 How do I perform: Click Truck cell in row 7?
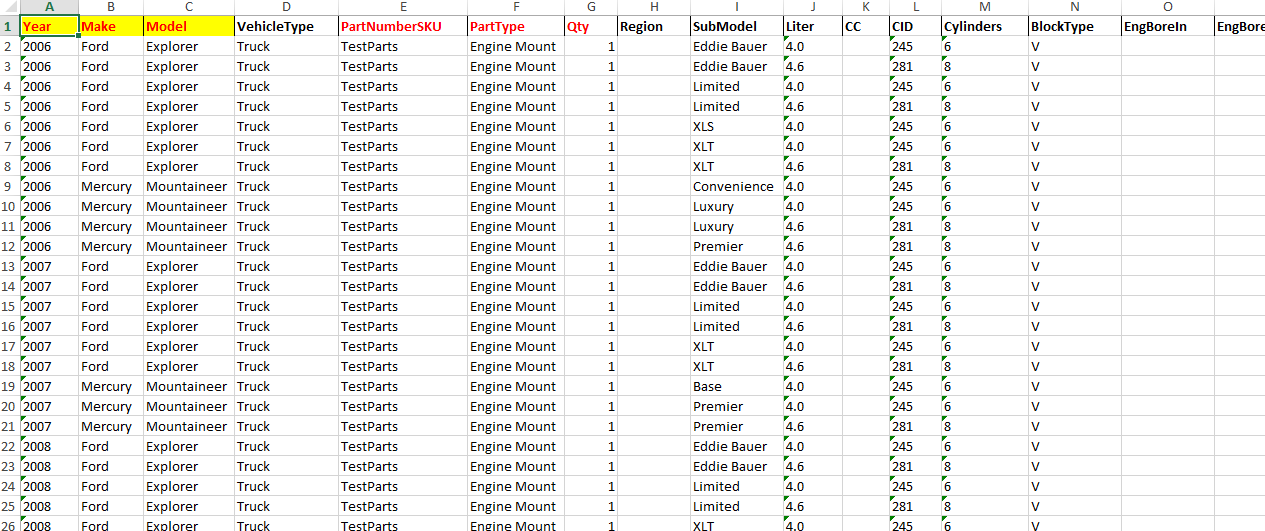pos(286,146)
